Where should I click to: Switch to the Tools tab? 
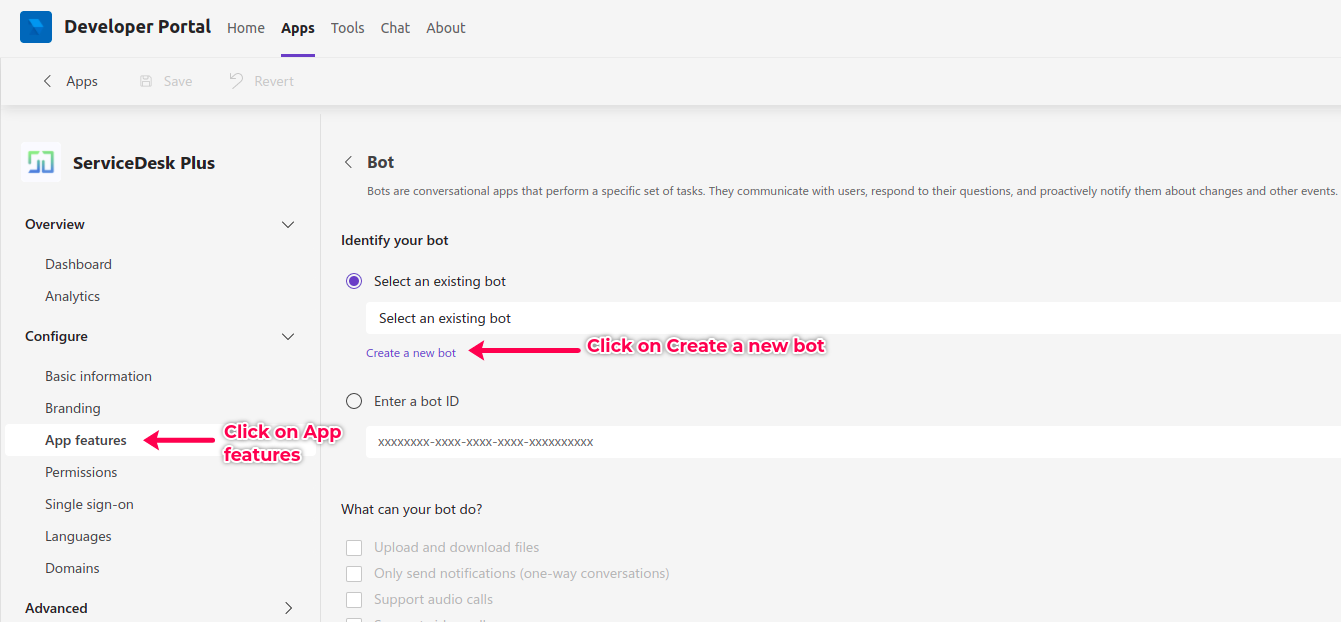347,28
